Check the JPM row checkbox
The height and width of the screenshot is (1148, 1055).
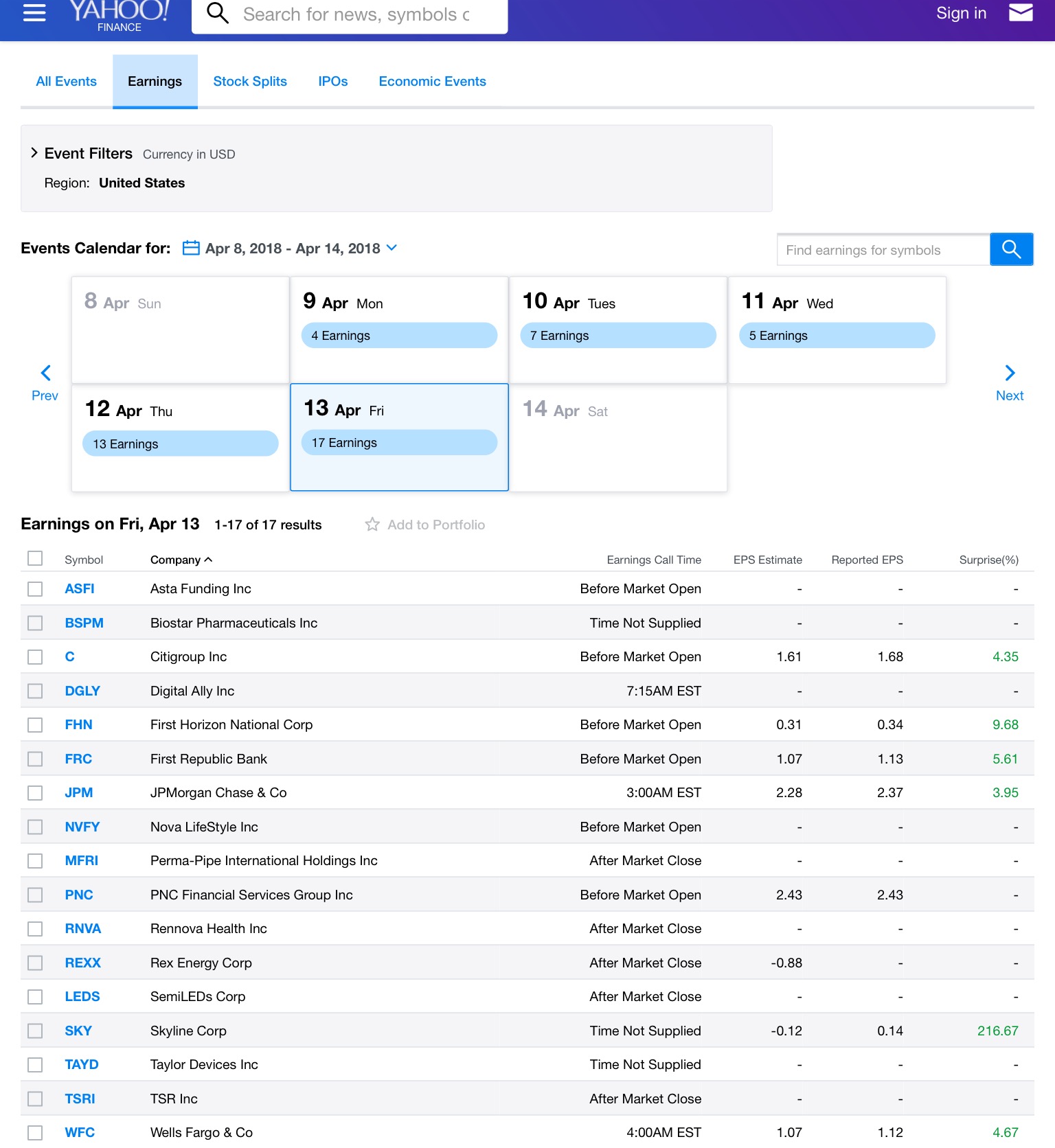pyautogui.click(x=35, y=793)
